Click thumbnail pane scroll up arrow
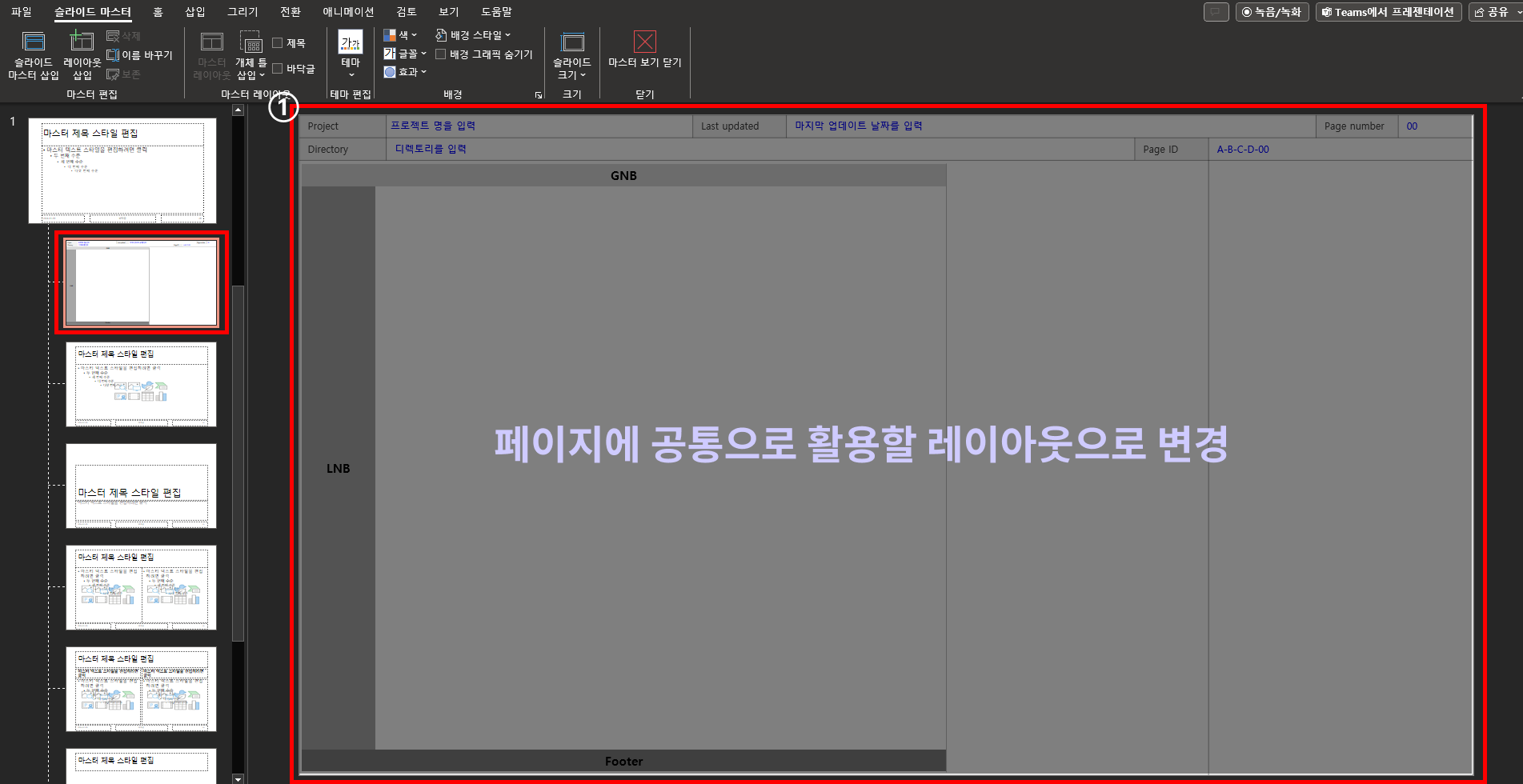Image resolution: width=1523 pixels, height=784 pixels. click(238, 110)
